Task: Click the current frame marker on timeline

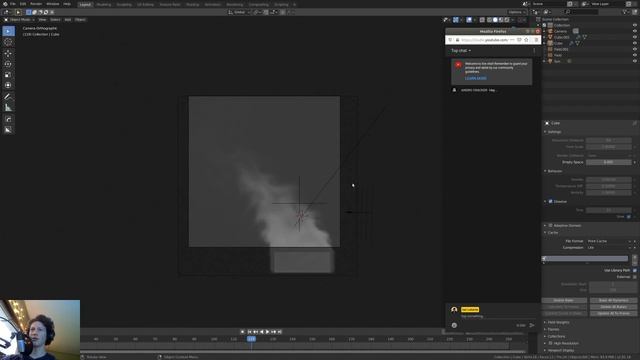Action: 251,339
